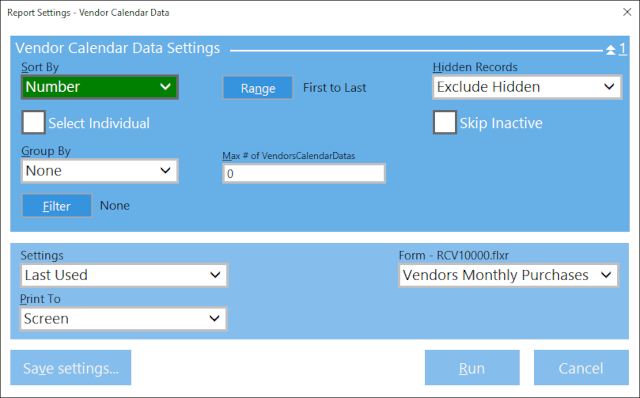
Task: Check the Select Individual checkbox
Action: tap(33, 122)
